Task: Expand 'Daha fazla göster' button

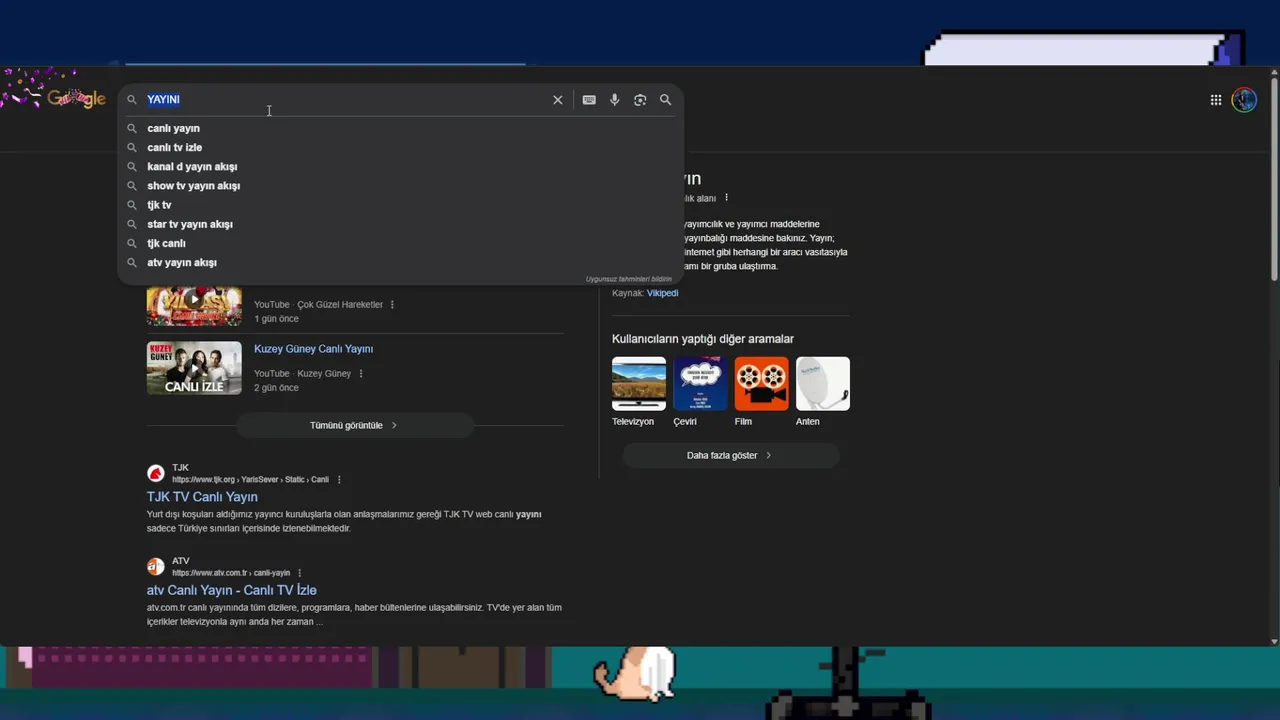Action: [x=730, y=455]
